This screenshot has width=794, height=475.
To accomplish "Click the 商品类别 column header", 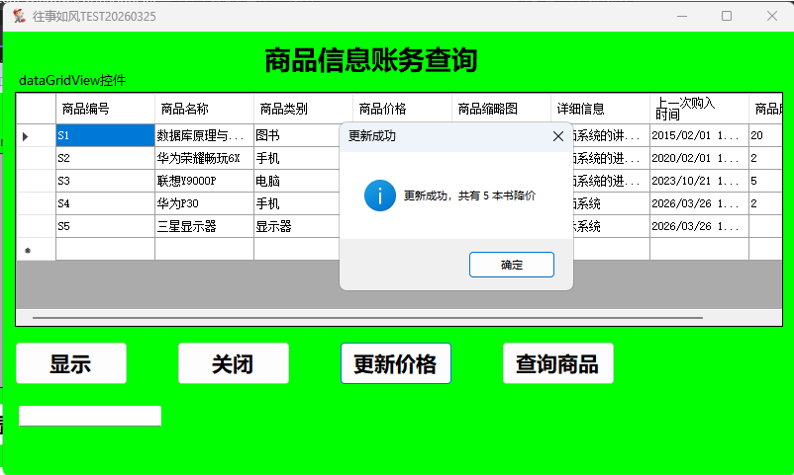I will pos(303,109).
